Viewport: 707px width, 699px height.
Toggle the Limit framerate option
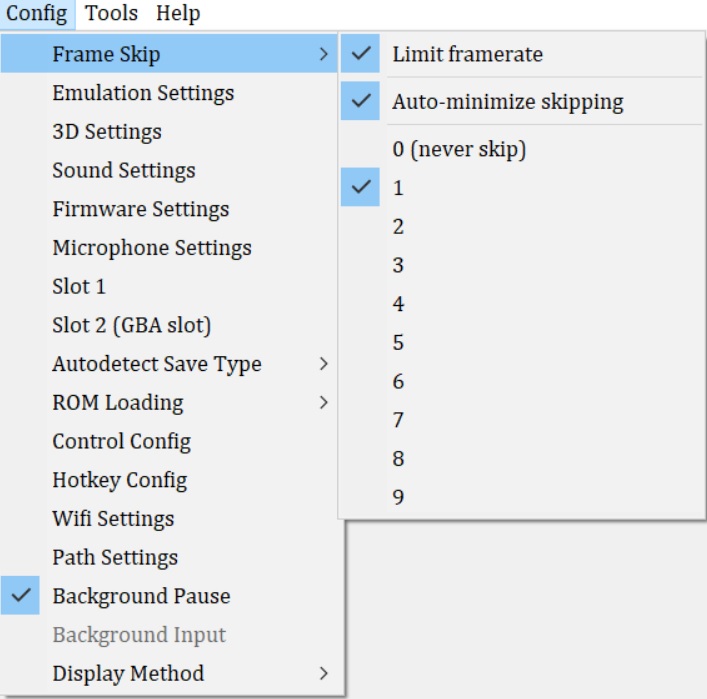click(x=467, y=54)
